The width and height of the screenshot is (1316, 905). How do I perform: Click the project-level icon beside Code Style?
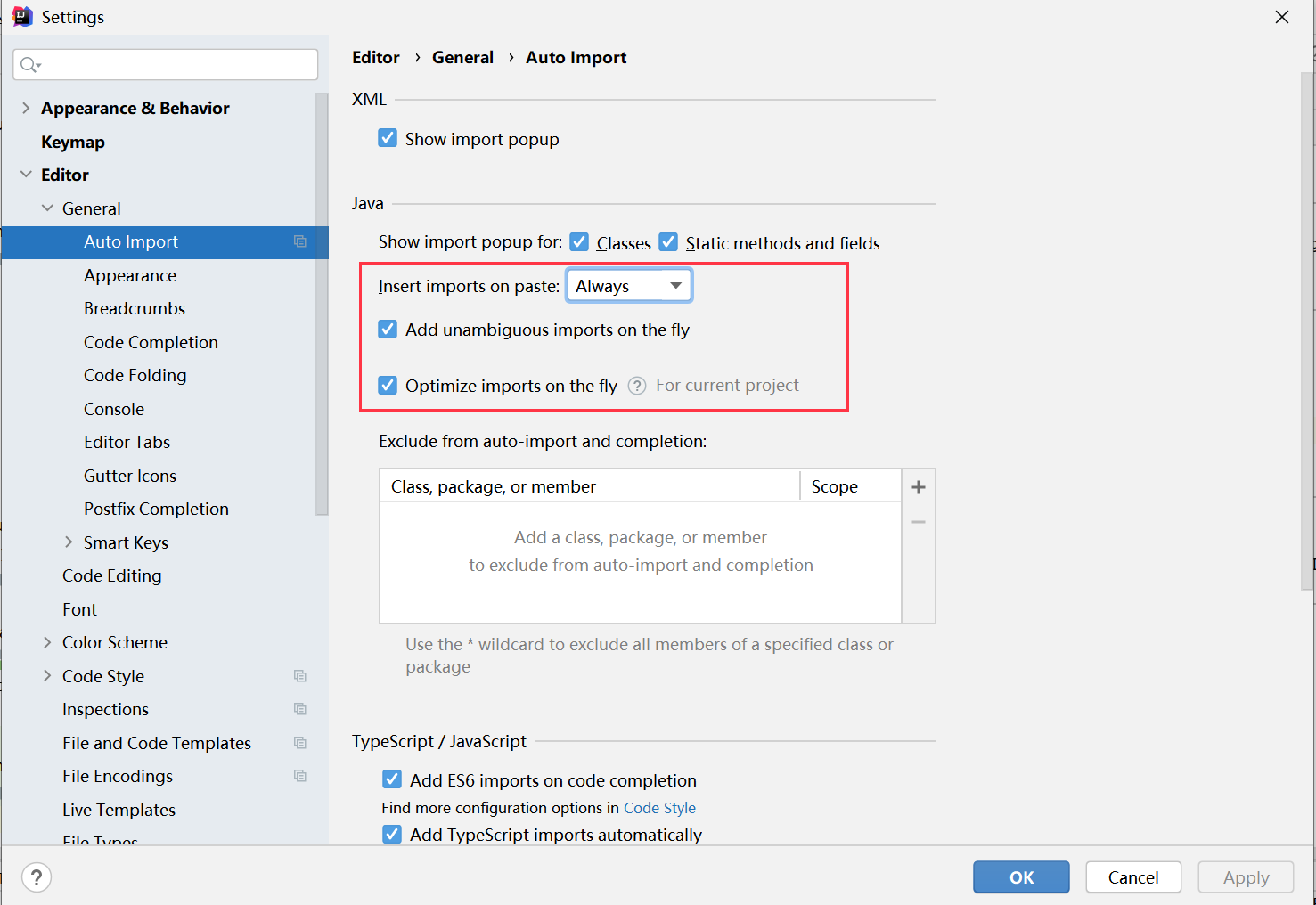pos(300,676)
